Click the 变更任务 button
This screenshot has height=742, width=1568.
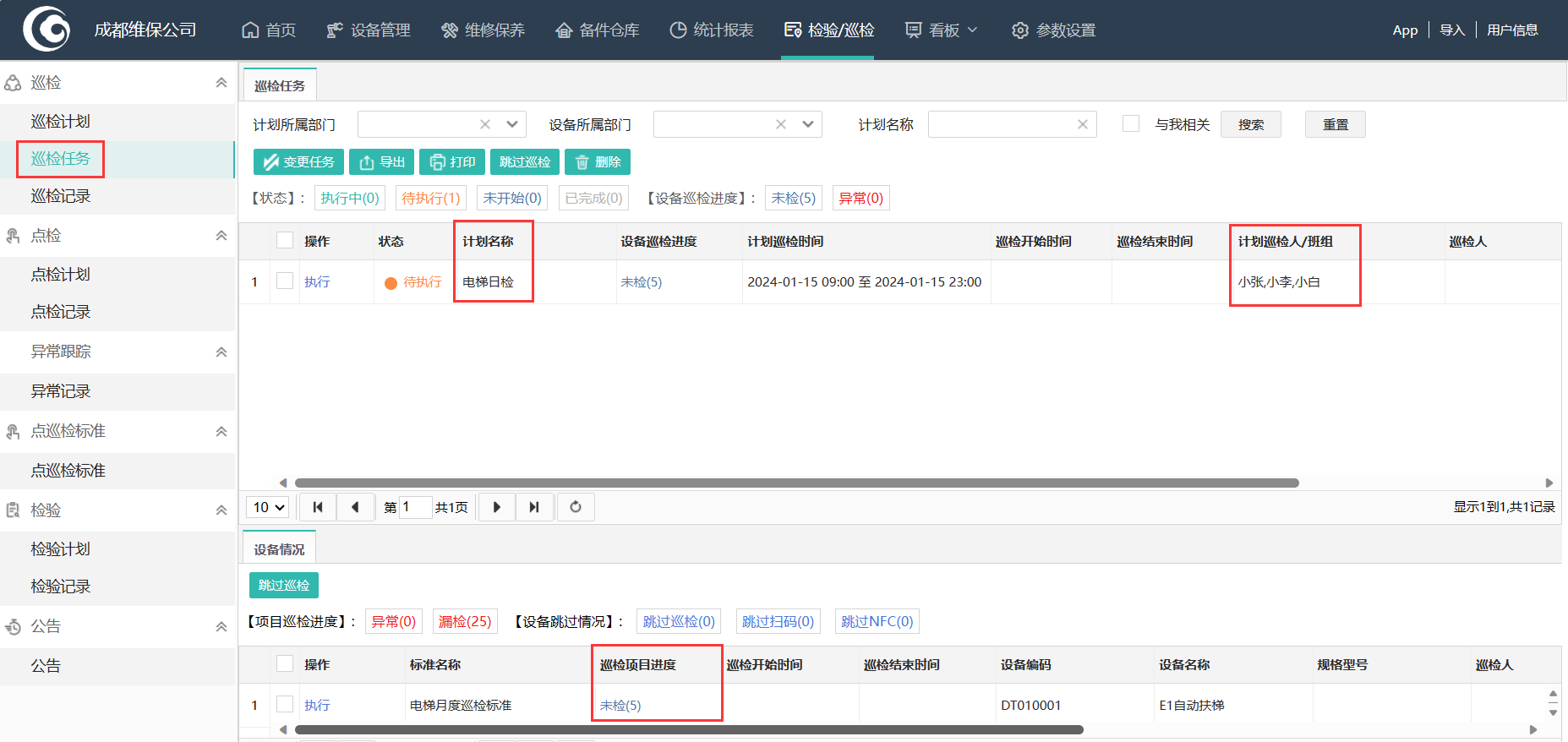click(x=298, y=162)
